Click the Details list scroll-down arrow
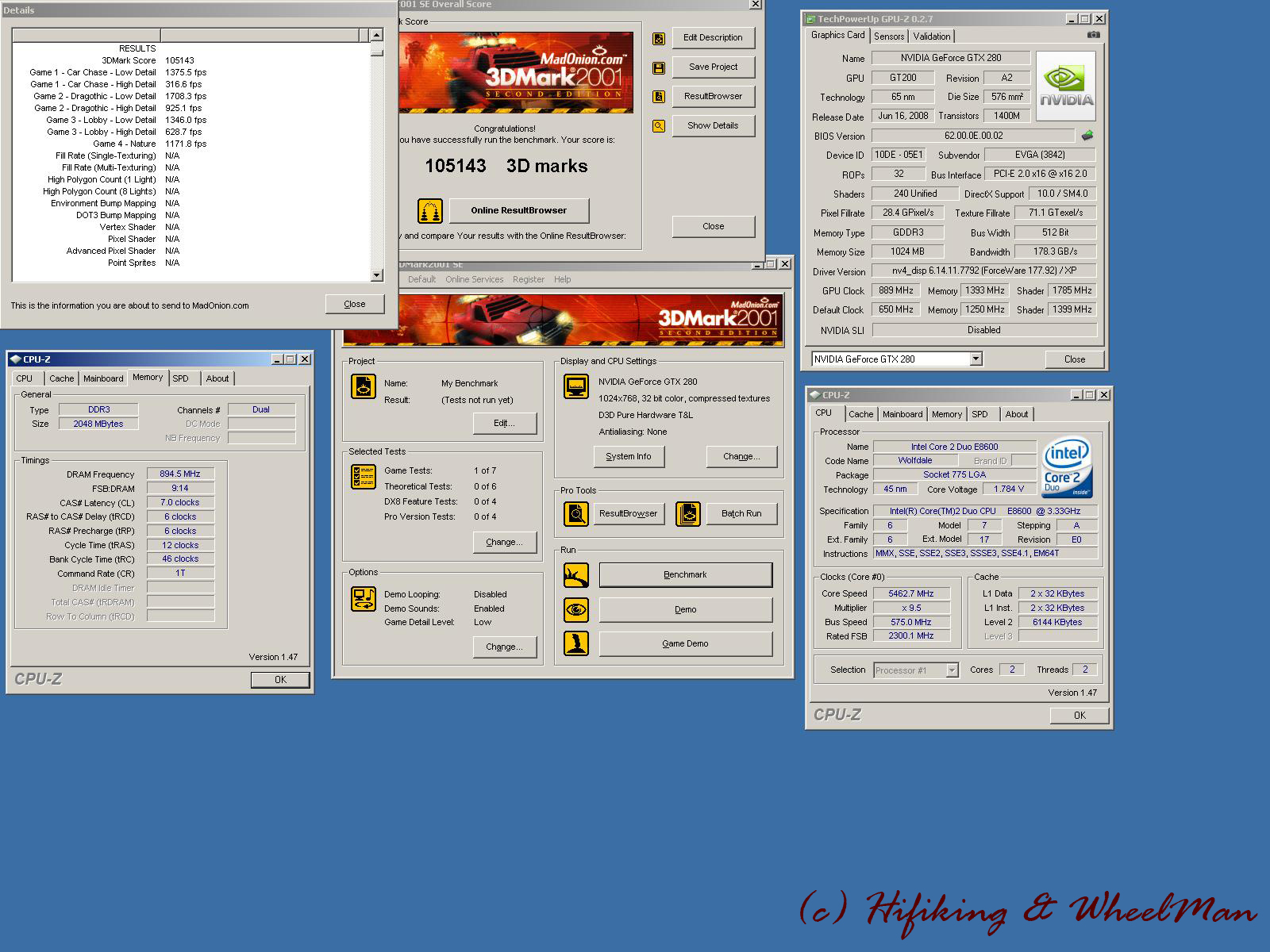 click(376, 275)
